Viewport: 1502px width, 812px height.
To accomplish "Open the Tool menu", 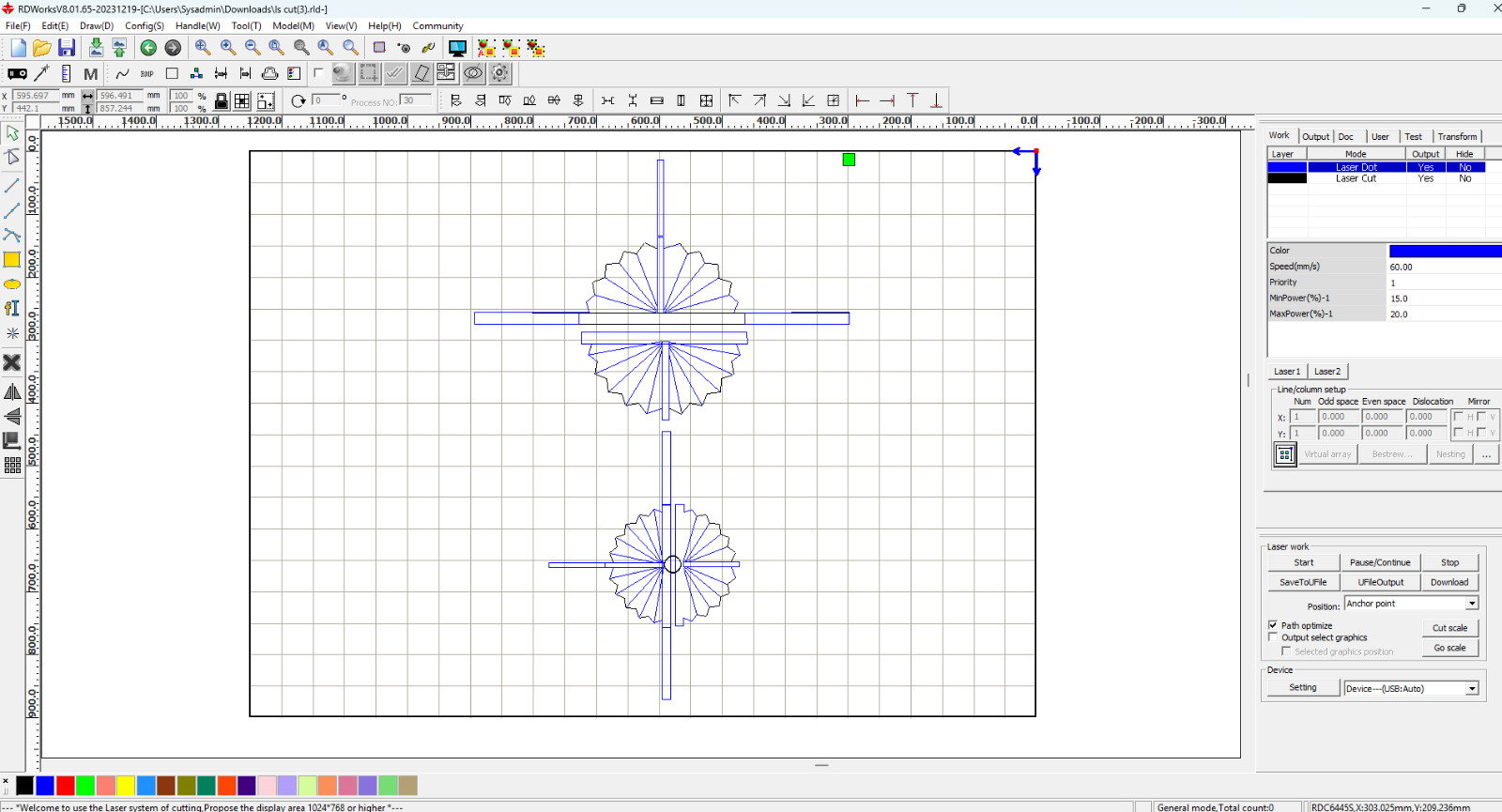I will pos(247,26).
